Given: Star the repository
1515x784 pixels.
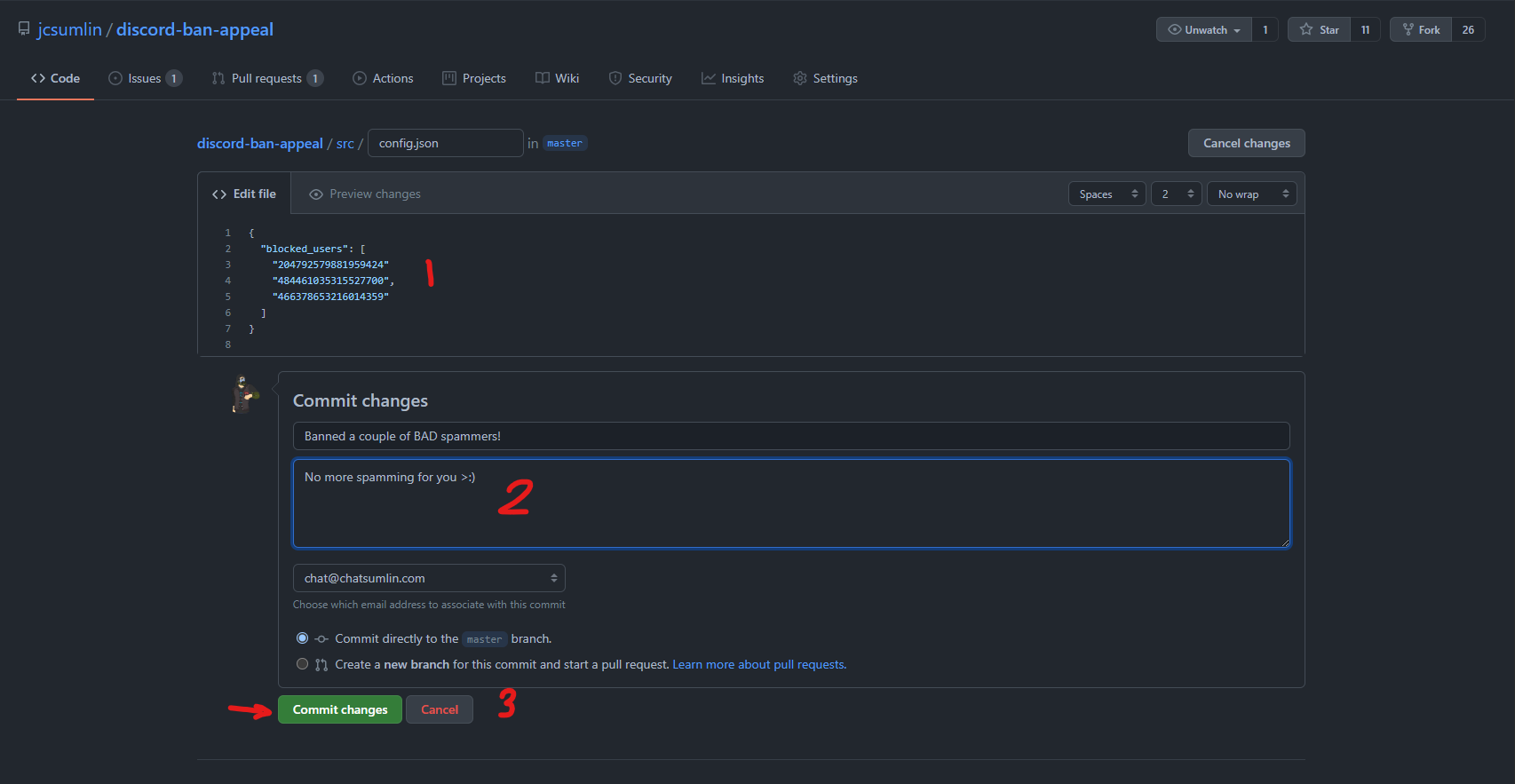Looking at the screenshot, I should [1319, 29].
